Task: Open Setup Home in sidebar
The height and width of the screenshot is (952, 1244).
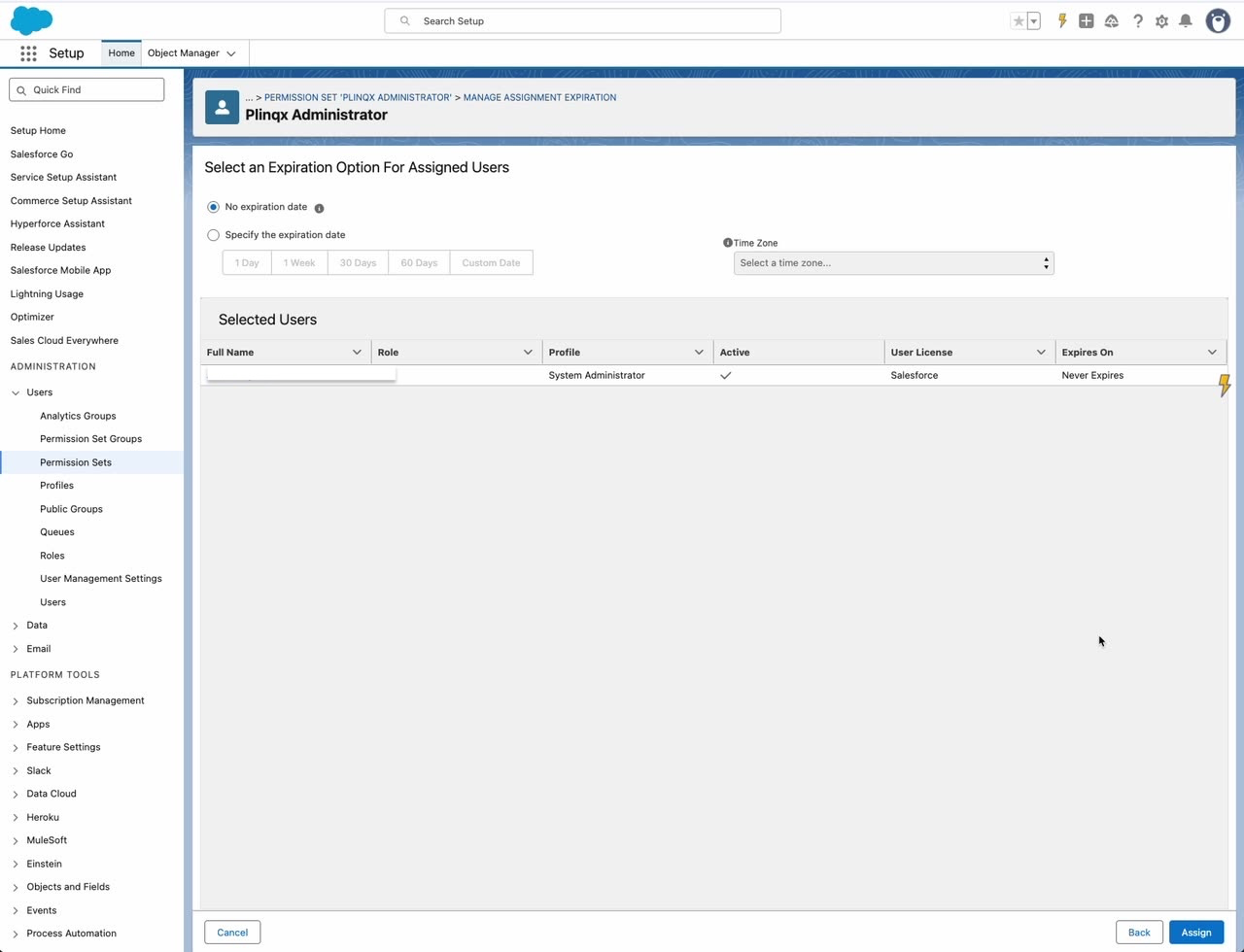Action: (x=38, y=130)
